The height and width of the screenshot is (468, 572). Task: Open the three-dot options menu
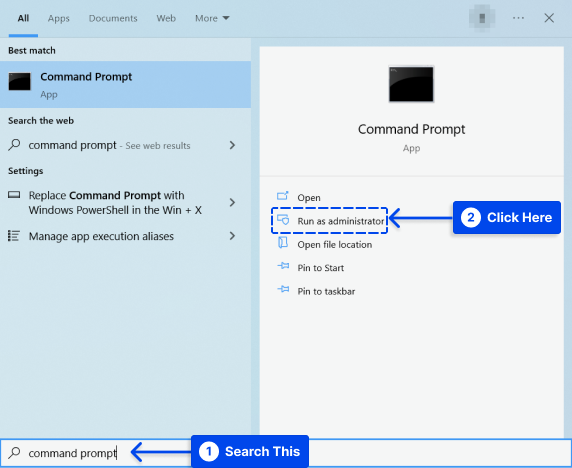pyautogui.click(x=518, y=18)
